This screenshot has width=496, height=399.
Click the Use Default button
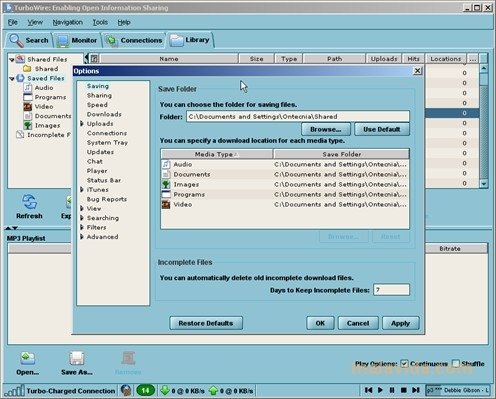(382, 129)
